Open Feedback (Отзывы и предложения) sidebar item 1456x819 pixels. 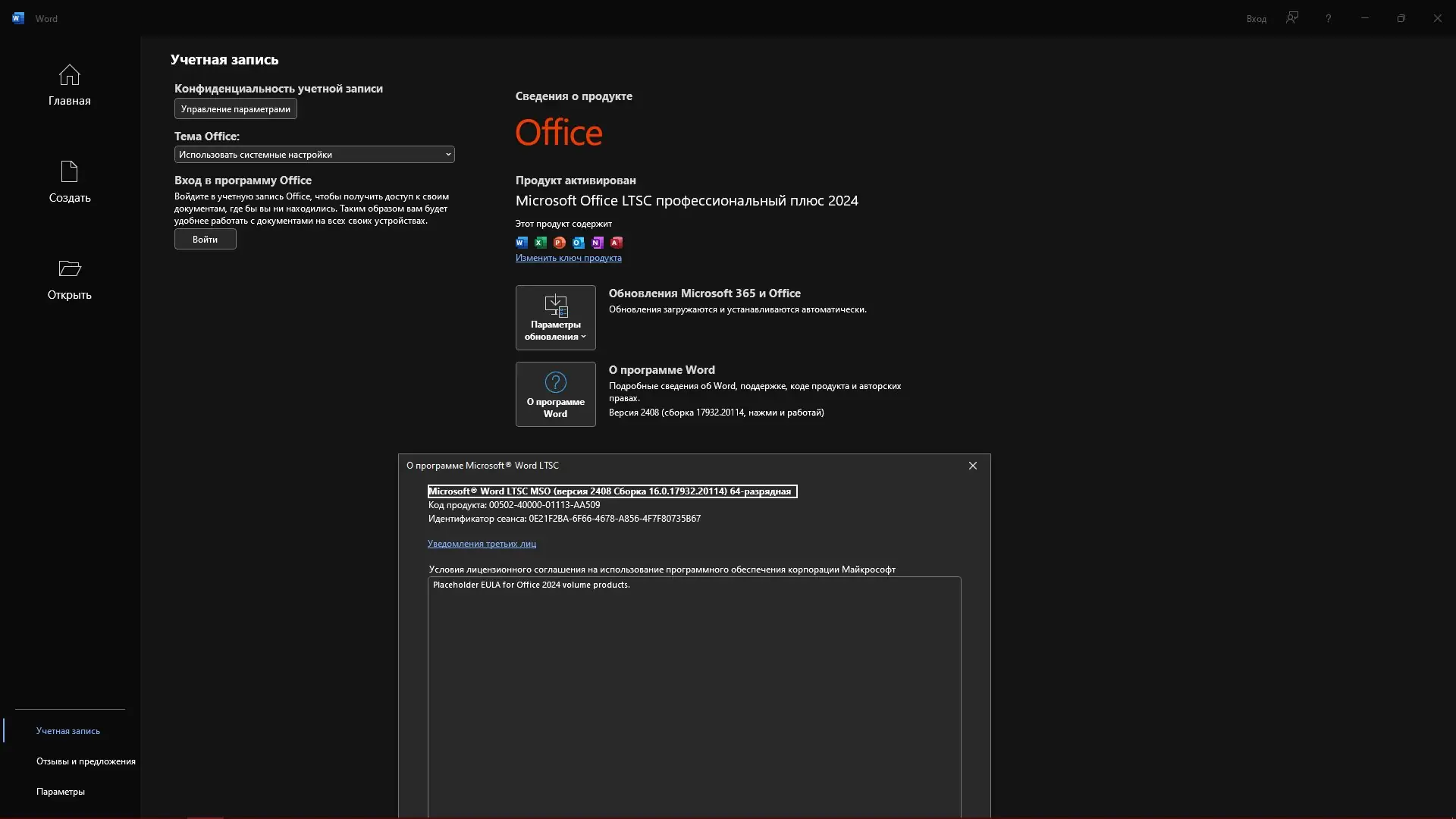pyautogui.click(x=86, y=761)
